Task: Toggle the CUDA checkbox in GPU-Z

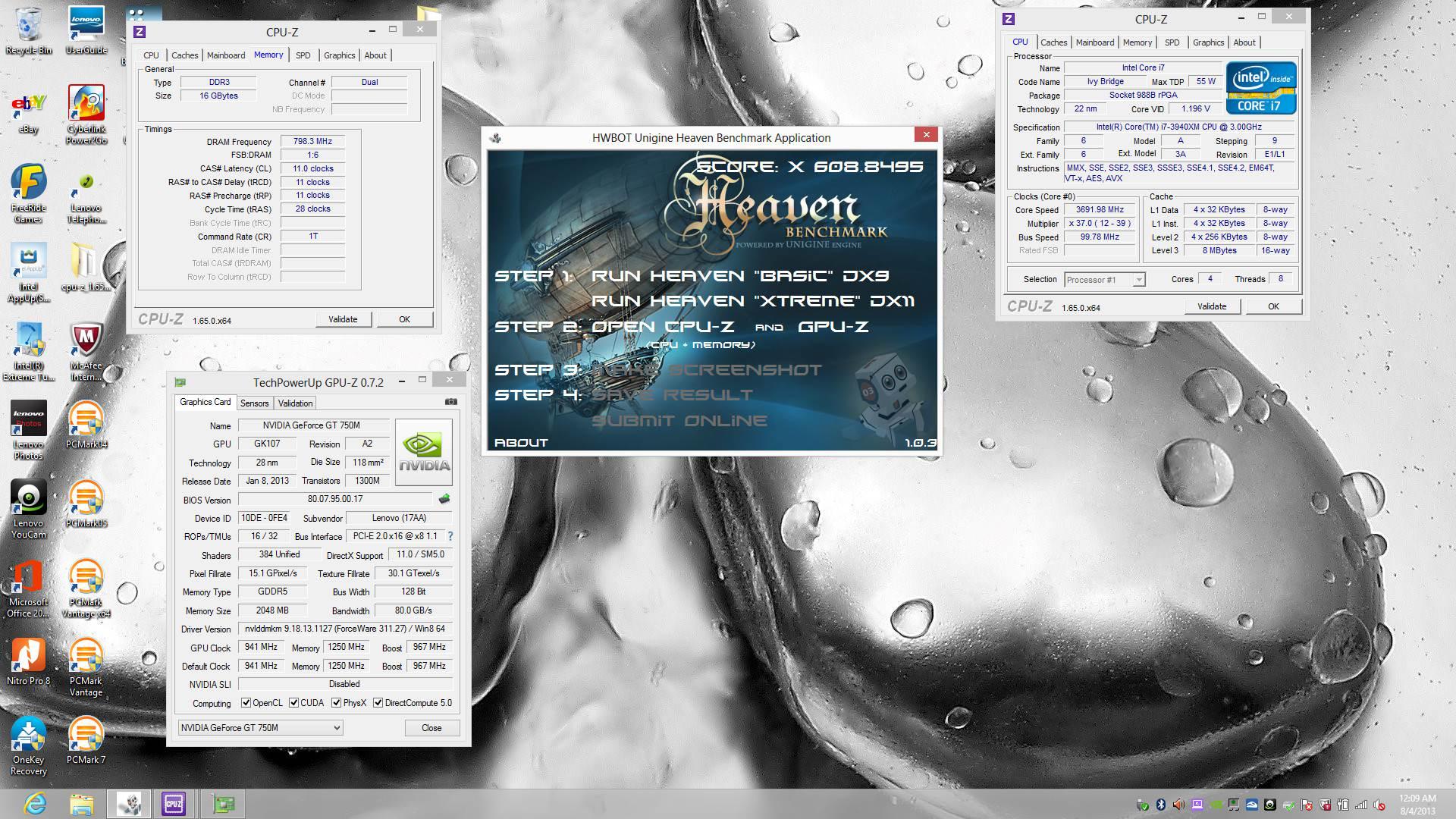Action: [294, 703]
